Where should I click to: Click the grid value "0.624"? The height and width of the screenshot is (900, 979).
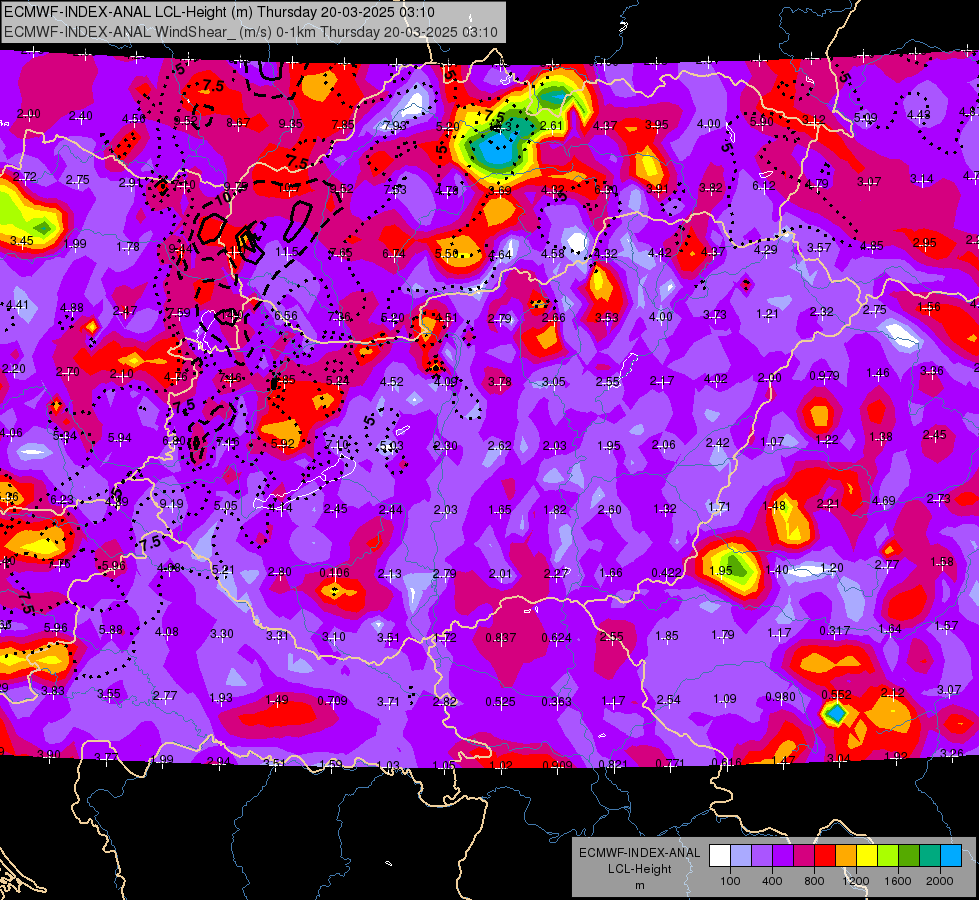pos(556,638)
